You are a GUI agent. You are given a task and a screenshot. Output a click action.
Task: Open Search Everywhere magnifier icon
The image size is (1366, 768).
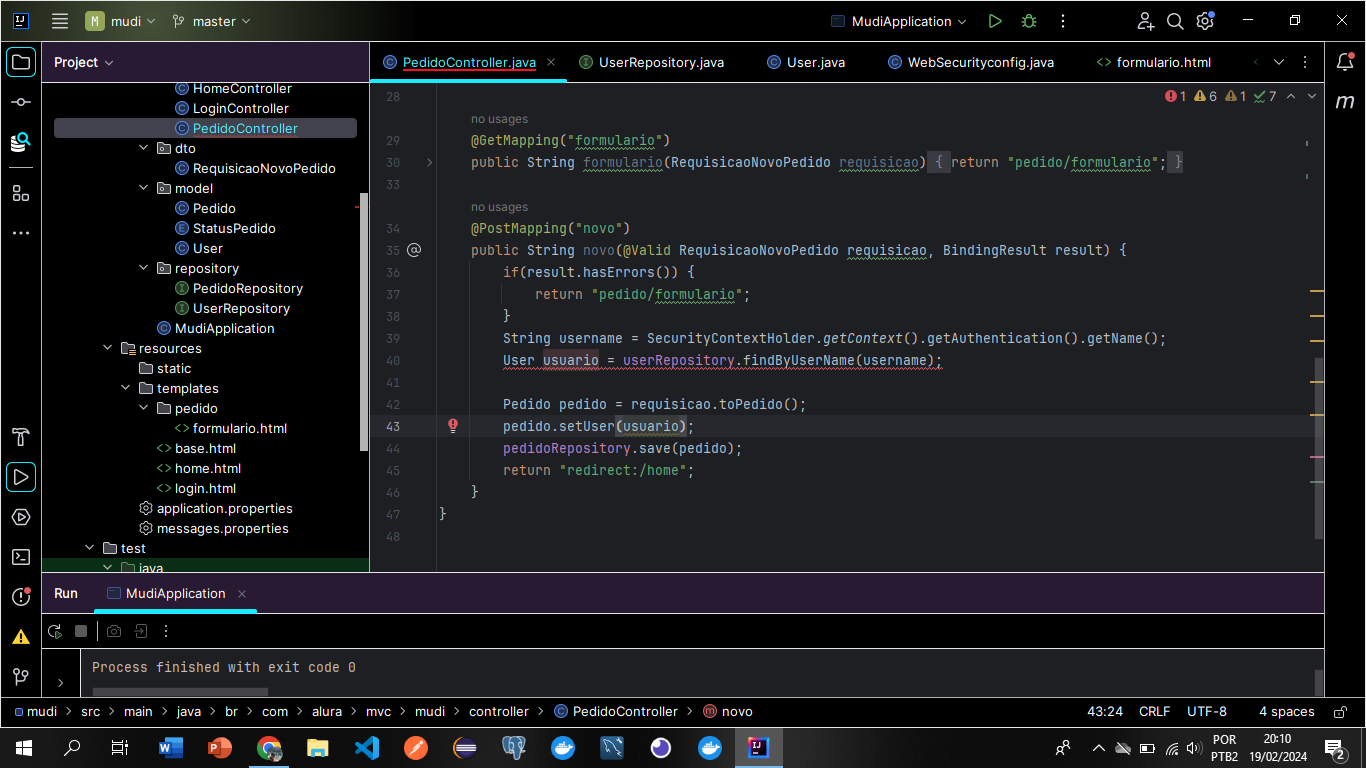[x=1176, y=21]
